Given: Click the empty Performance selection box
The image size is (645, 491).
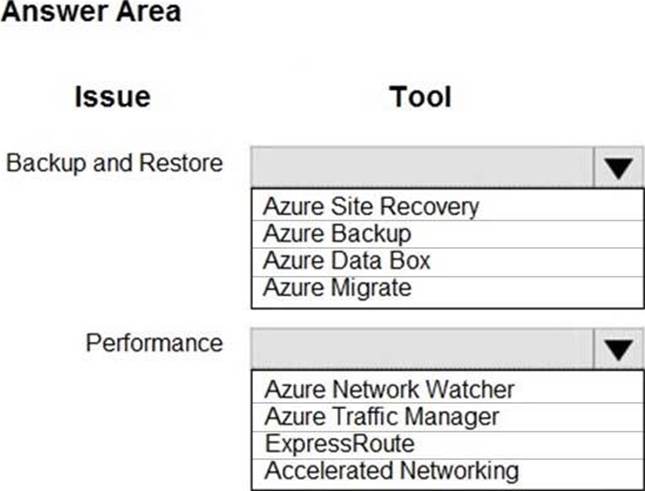Looking at the screenshot, I should tap(423, 348).
